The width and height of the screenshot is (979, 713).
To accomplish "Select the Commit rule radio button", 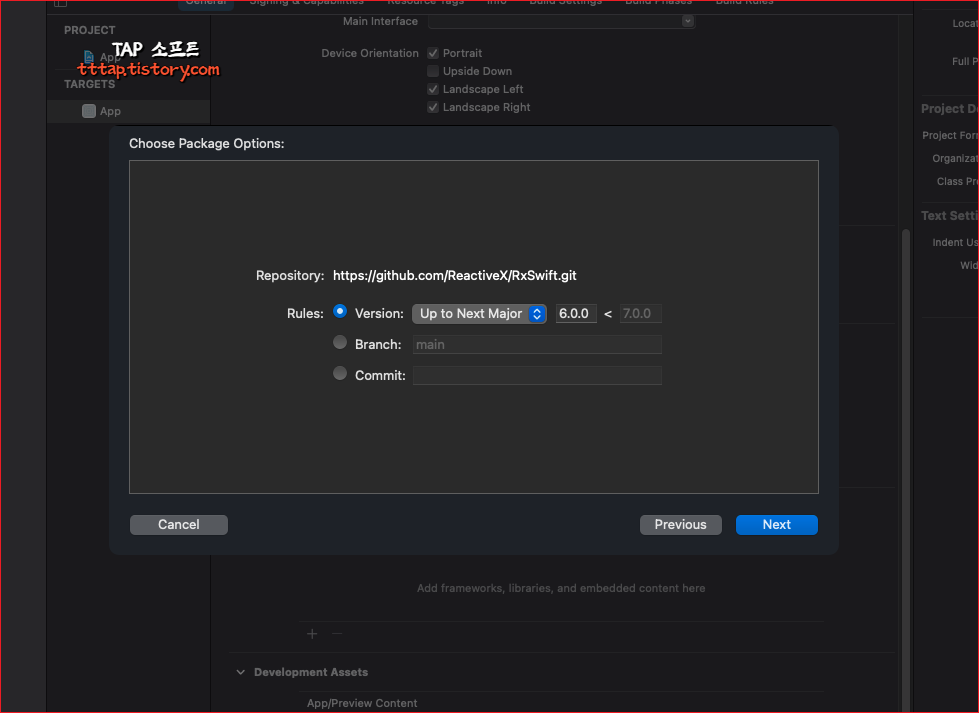I will coord(340,373).
